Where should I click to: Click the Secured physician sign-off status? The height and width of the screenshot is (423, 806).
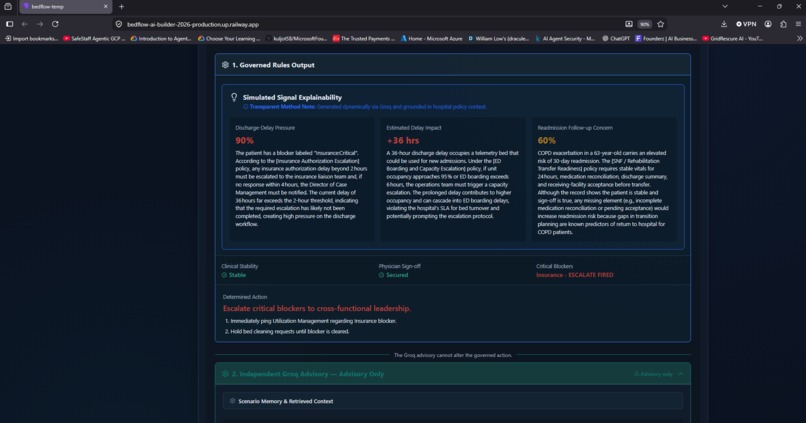point(397,275)
